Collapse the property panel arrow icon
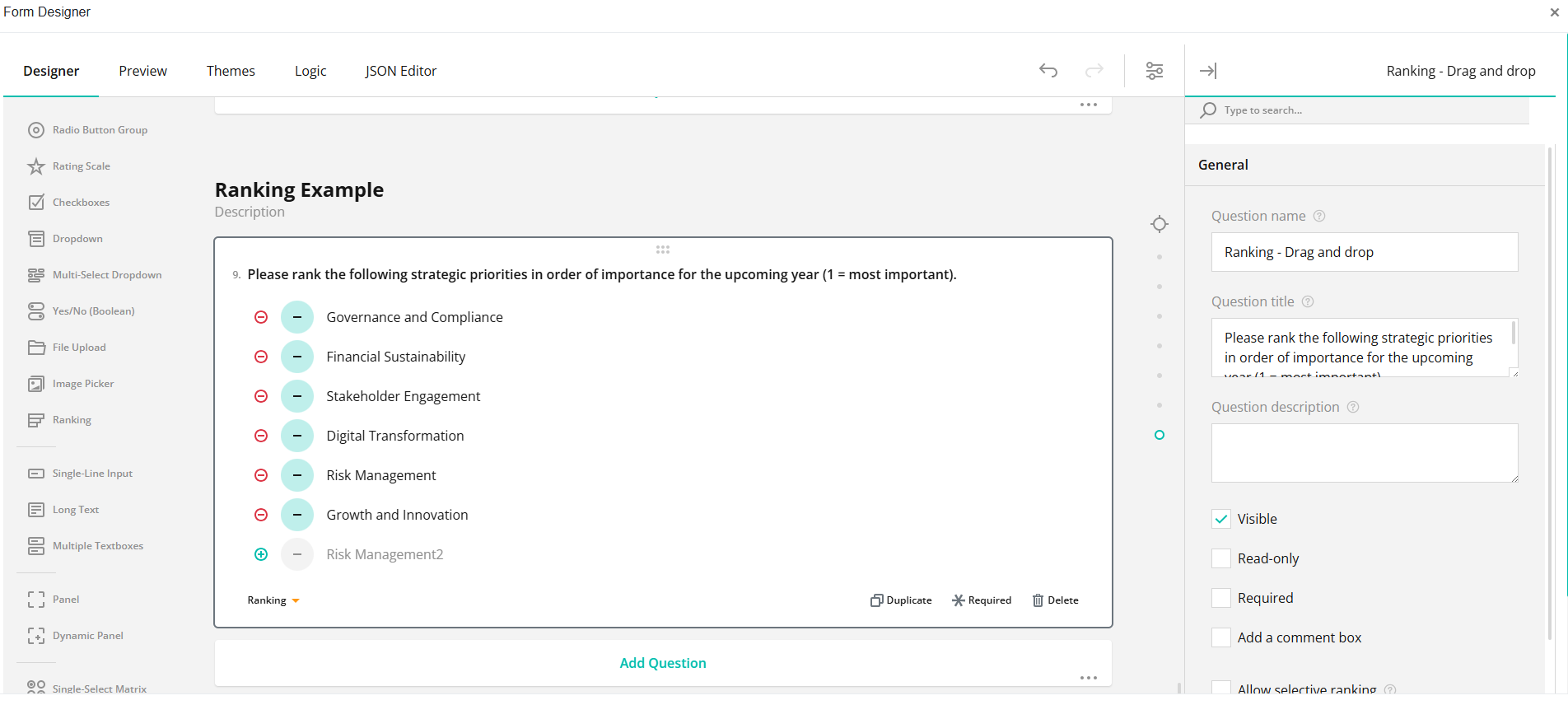The width and height of the screenshot is (1568, 705). (x=1208, y=71)
